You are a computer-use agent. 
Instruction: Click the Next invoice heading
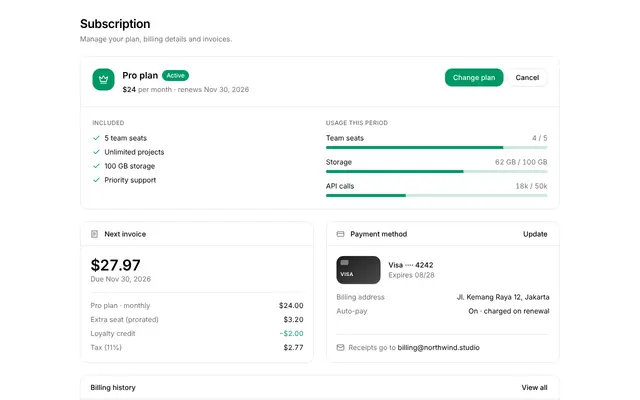pyautogui.click(x=125, y=234)
